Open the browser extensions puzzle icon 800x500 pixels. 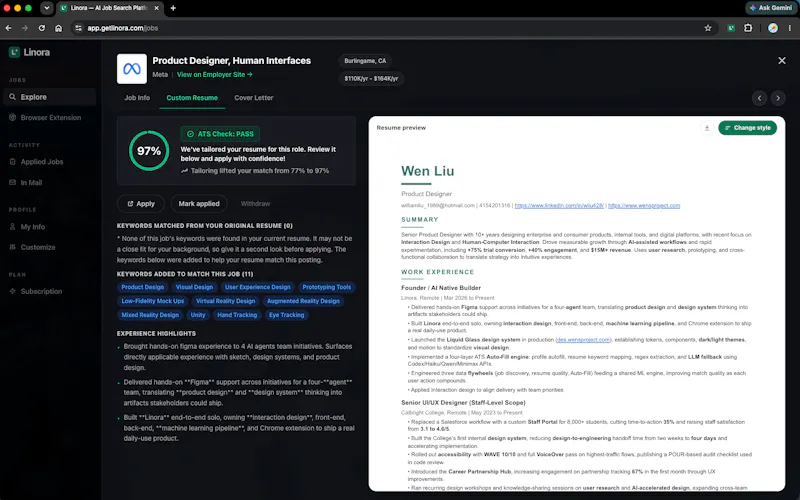[x=748, y=28]
